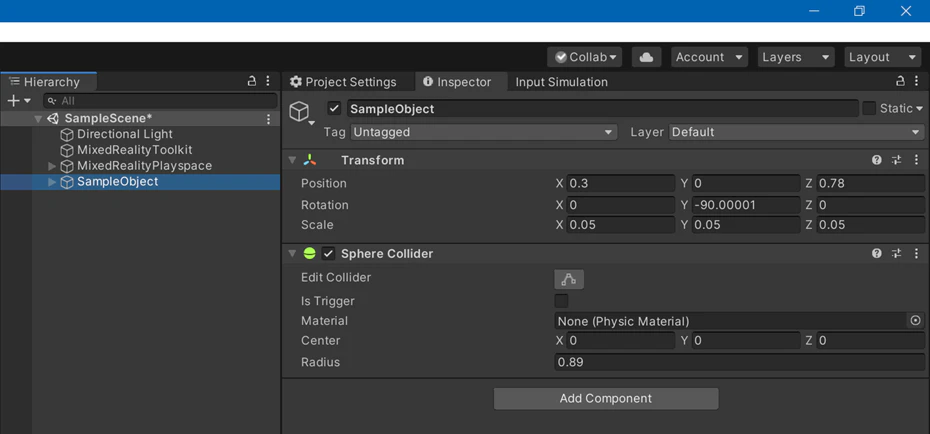Click Rotation Y field showing -90.00001
Image resolution: width=930 pixels, height=434 pixels.
click(746, 205)
